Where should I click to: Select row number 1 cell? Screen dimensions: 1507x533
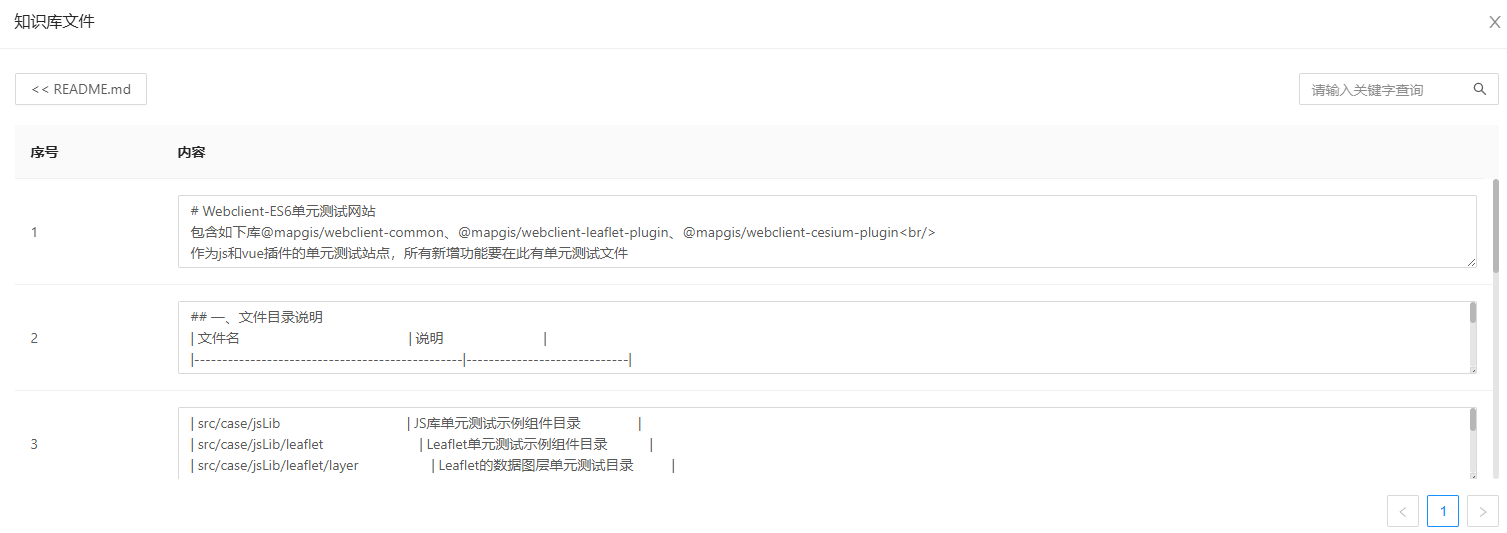pyautogui.click(x=34, y=232)
